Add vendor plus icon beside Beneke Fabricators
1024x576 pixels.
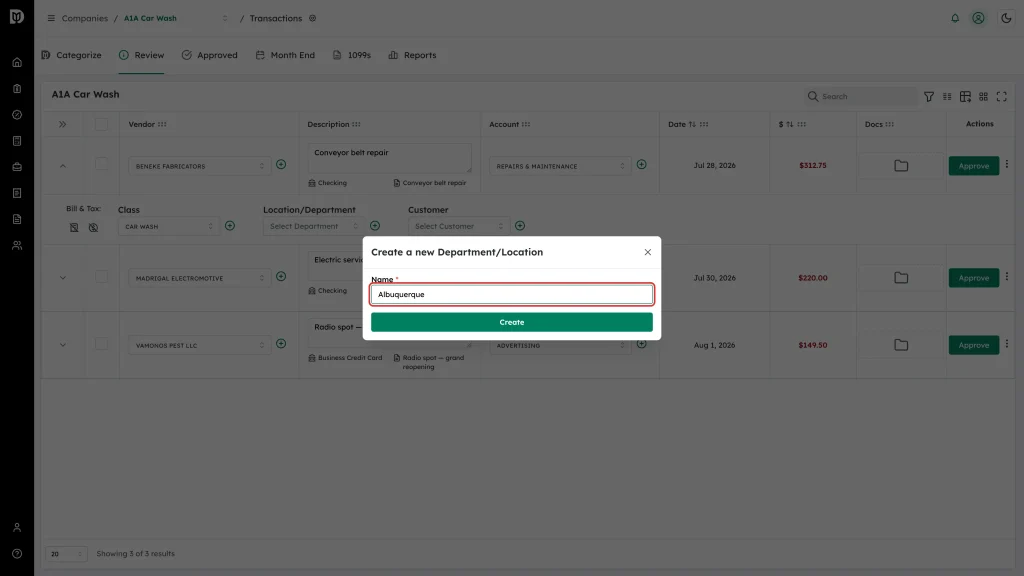click(x=281, y=165)
